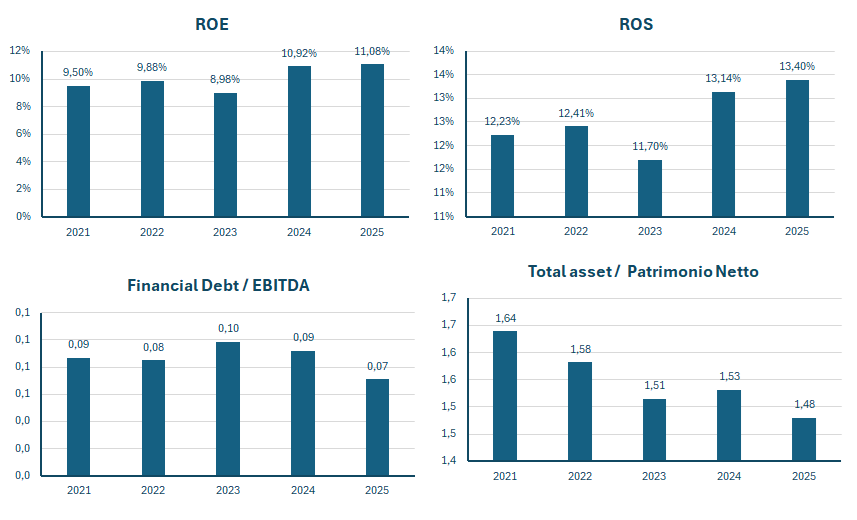Click the 1,48 data label
This screenshot has height=520, width=857.
(805, 404)
